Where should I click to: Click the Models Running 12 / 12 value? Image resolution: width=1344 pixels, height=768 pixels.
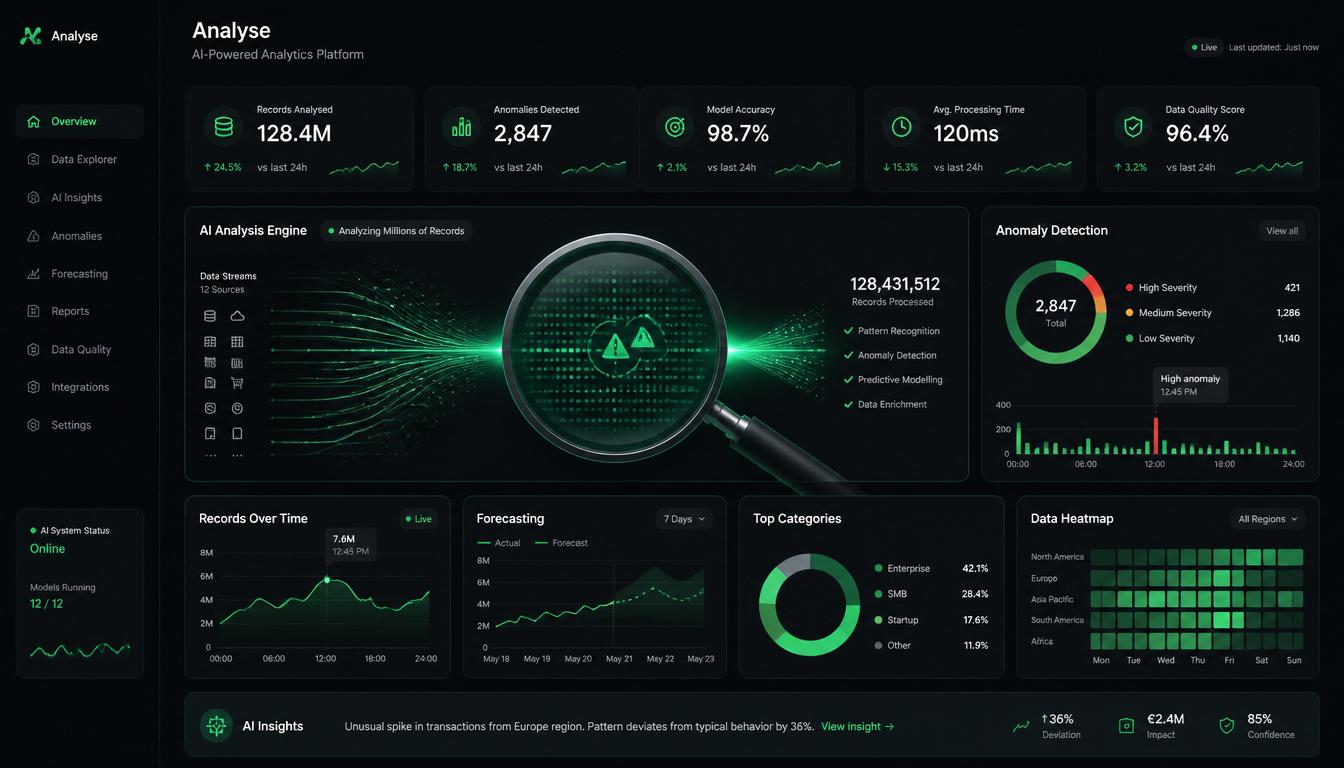(x=46, y=604)
